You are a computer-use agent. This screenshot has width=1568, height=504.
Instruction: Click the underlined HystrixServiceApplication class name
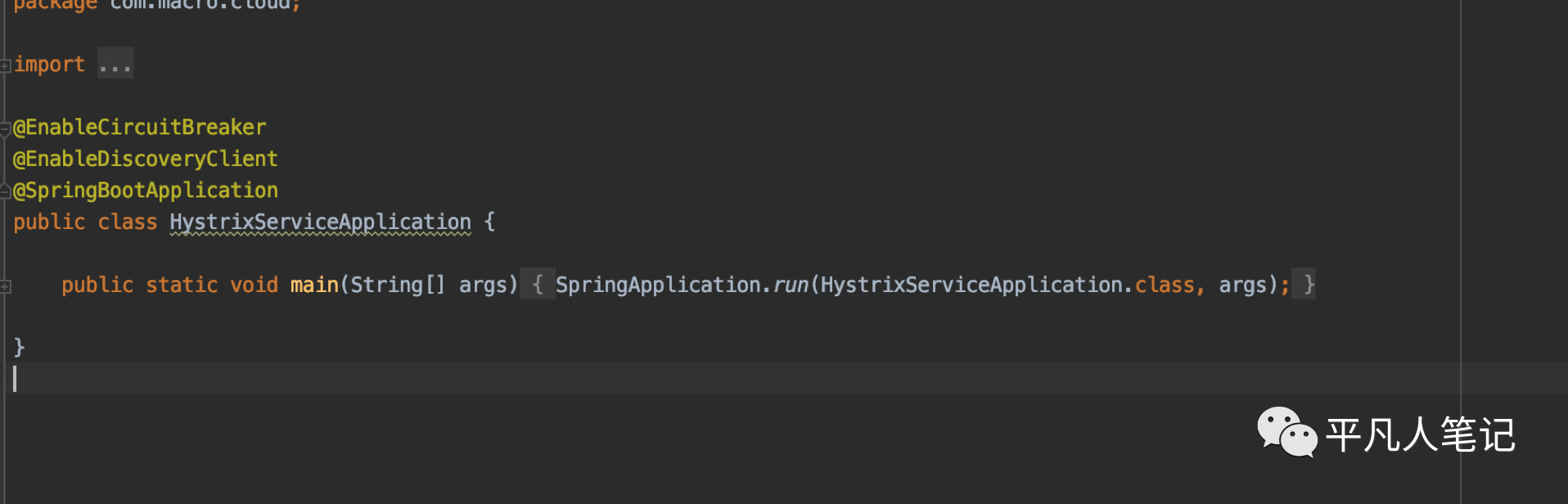tap(320, 222)
